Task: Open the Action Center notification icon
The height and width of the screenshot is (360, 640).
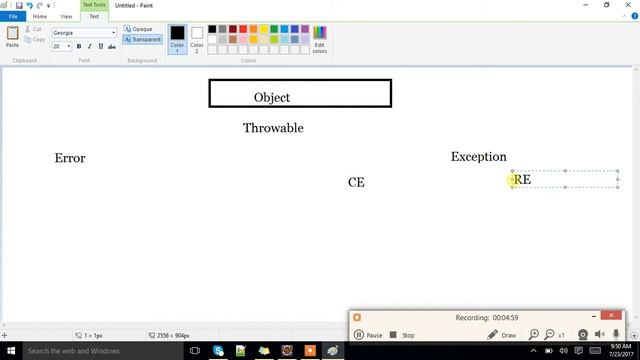Action: 578,351
